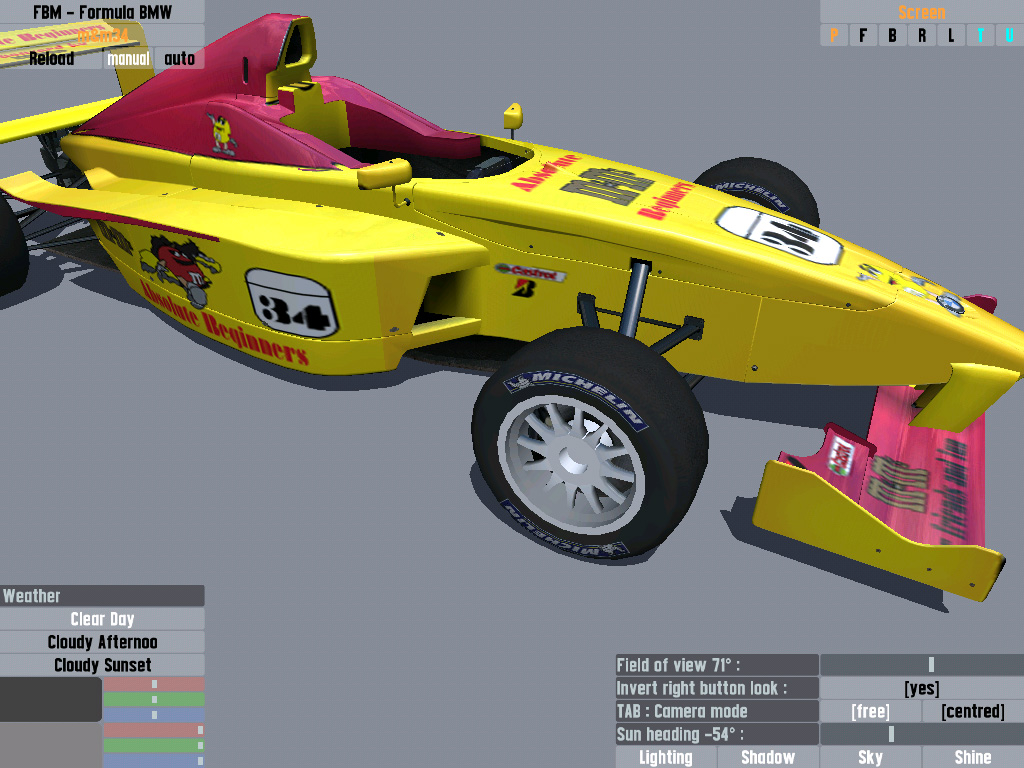
Task: Adjust the lower red color slider
Action: [154, 730]
